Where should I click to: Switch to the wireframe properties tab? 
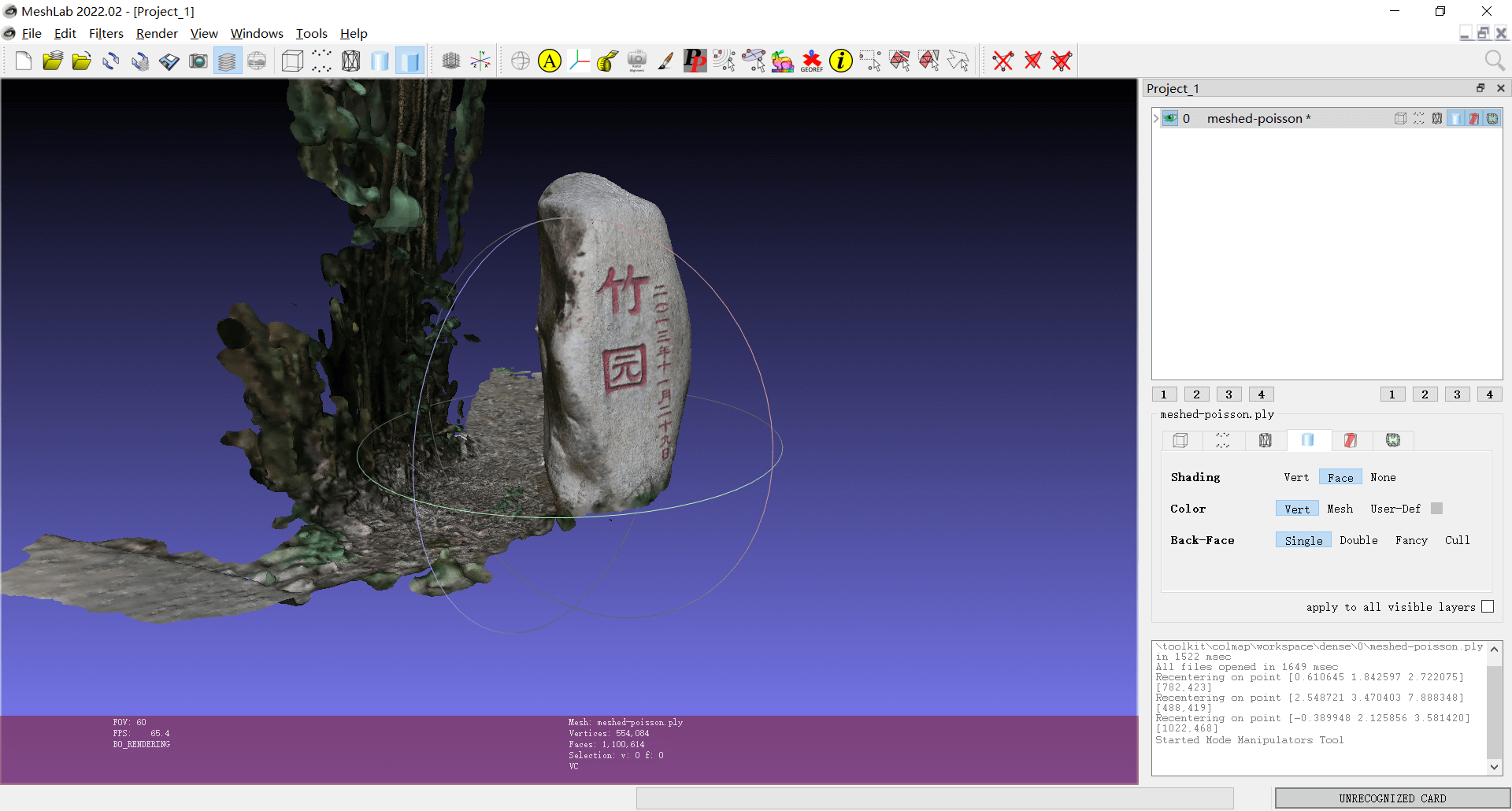(1265, 440)
